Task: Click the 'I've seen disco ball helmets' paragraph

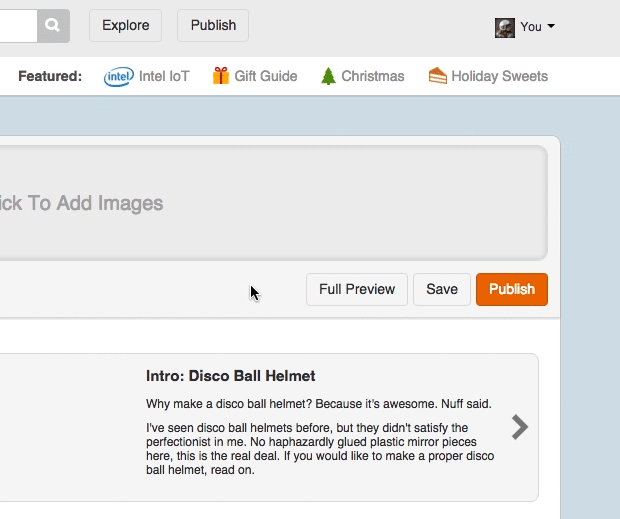Action: click(320, 449)
